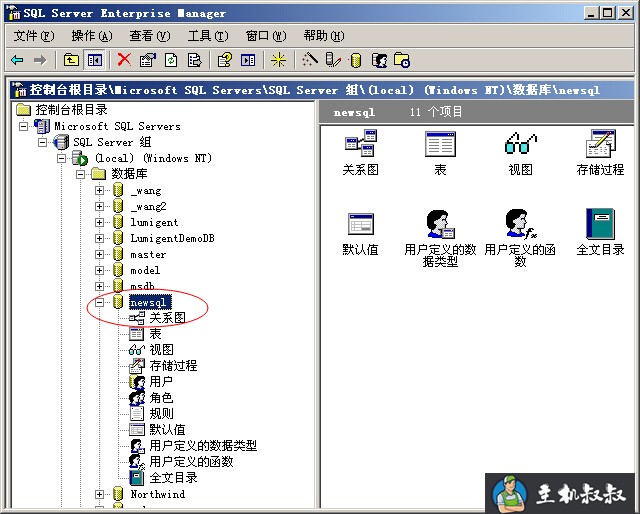Collapse the (local) (Windows NT) server node
This screenshot has height=514, width=640.
[61, 158]
